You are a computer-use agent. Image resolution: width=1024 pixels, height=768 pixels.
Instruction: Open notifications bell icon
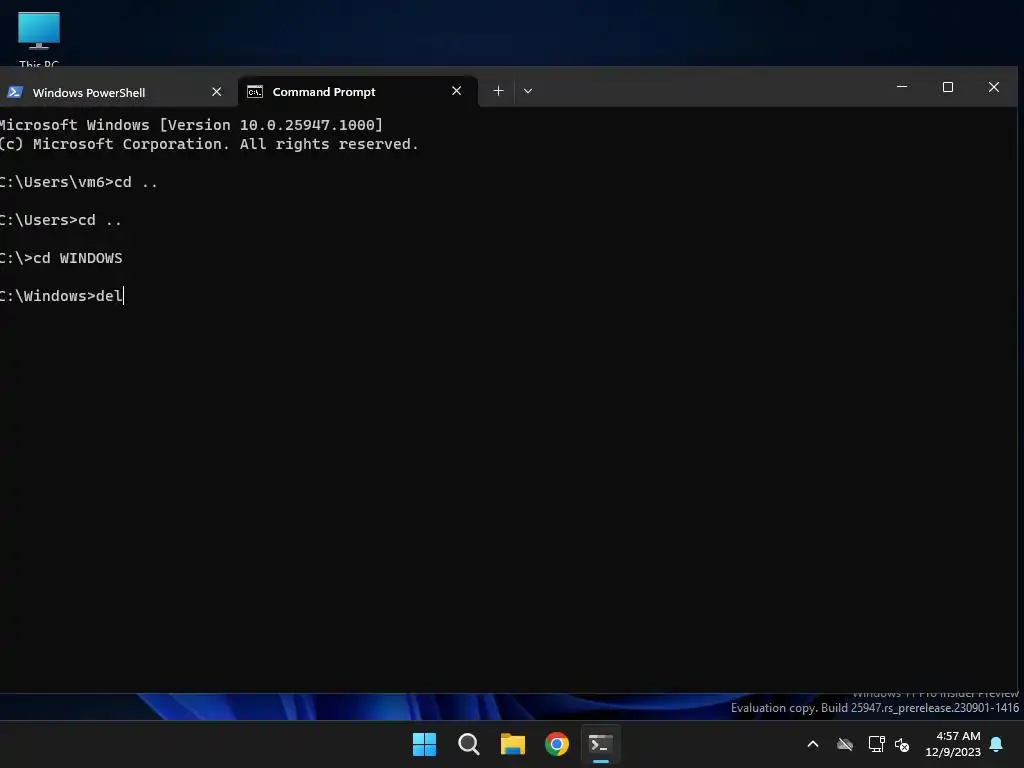point(997,744)
